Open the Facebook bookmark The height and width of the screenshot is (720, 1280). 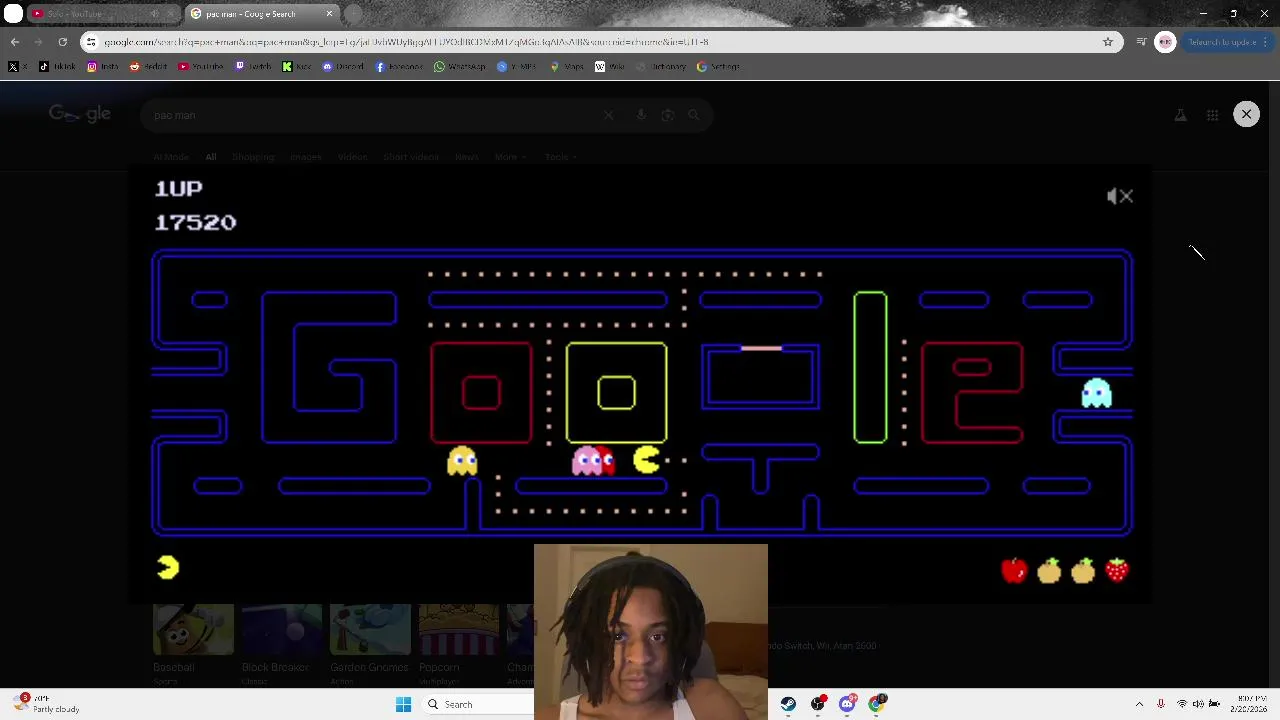tap(399, 67)
